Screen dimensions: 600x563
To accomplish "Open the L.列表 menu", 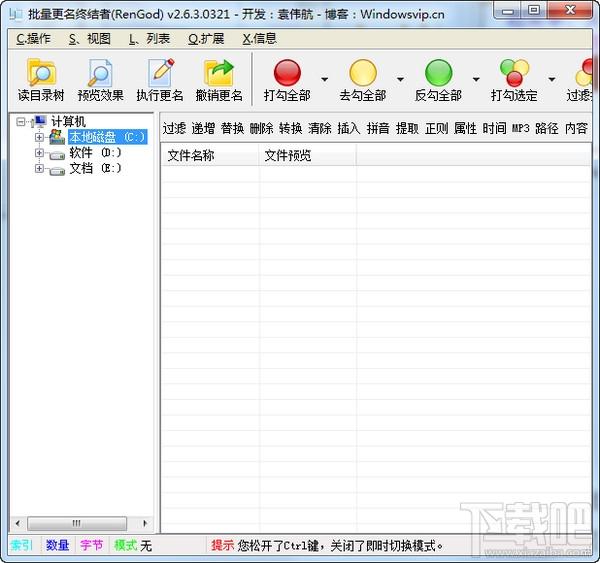I will pyautogui.click(x=149, y=39).
